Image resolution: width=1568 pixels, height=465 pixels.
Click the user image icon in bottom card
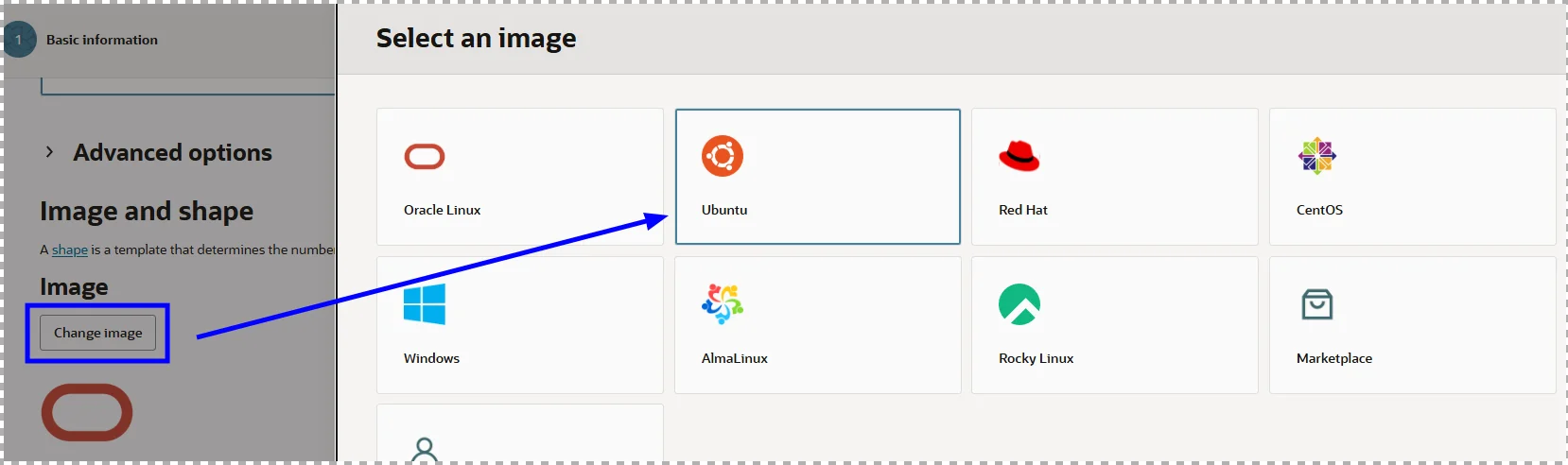pos(425,450)
